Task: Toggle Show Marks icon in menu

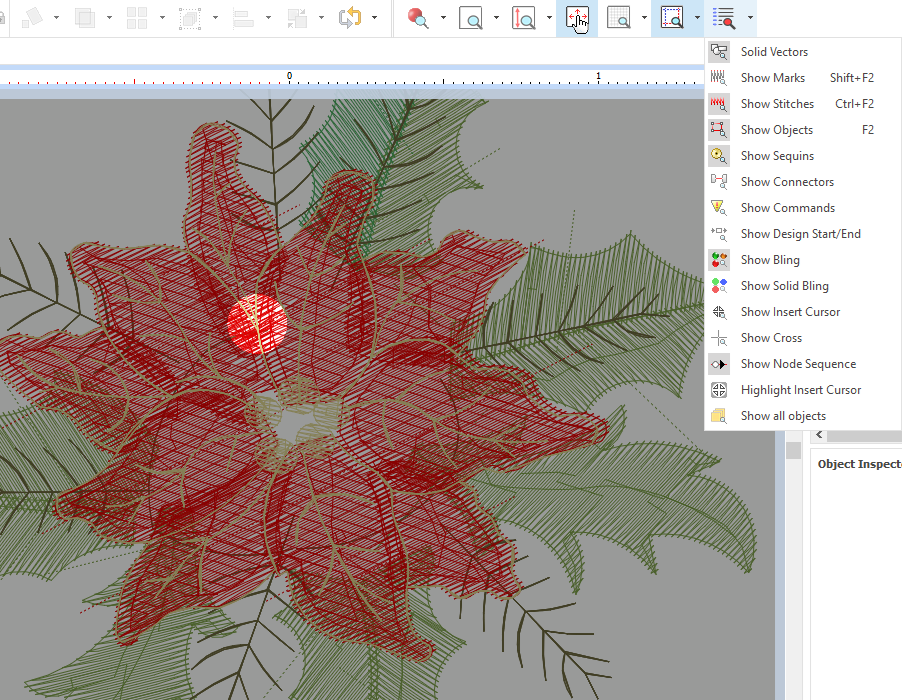Action: click(x=719, y=78)
